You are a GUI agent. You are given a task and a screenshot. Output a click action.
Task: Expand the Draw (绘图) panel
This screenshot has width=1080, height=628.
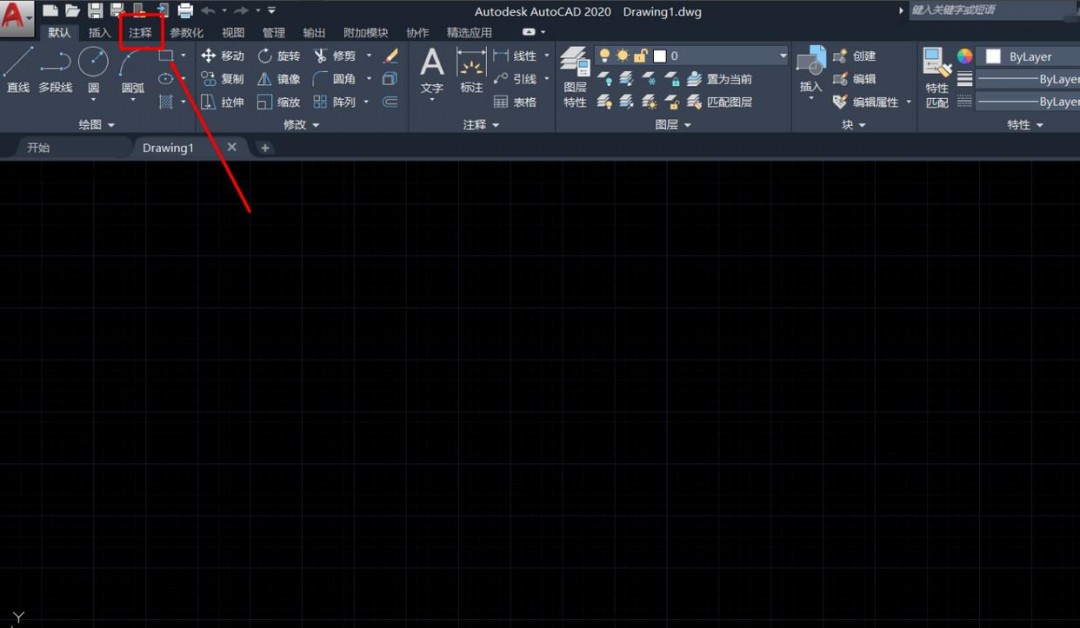point(96,124)
